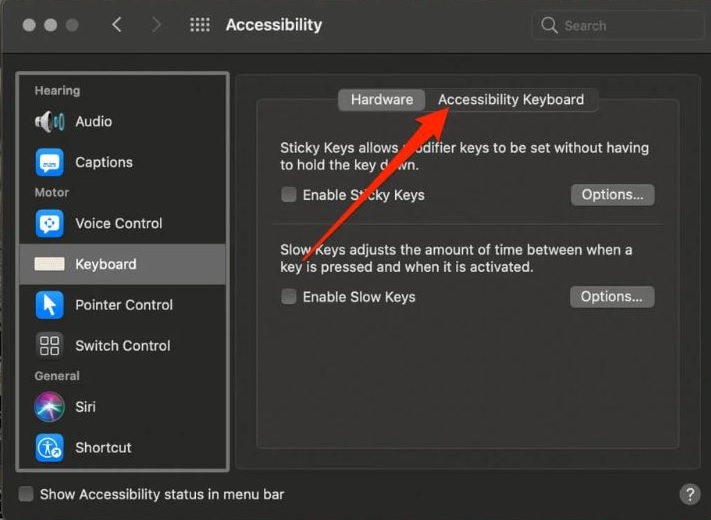Click the Audio speaker icon in sidebar
Viewport: 711px width, 520px height.
coord(50,122)
